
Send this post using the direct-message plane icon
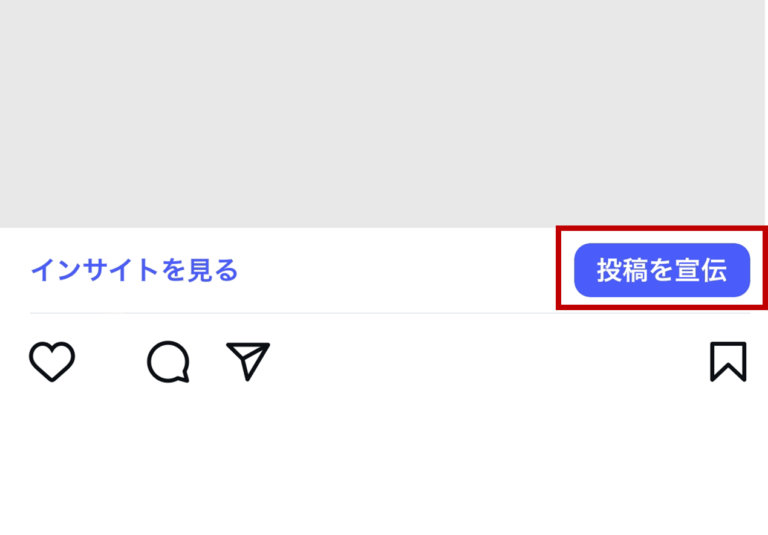coord(248,362)
